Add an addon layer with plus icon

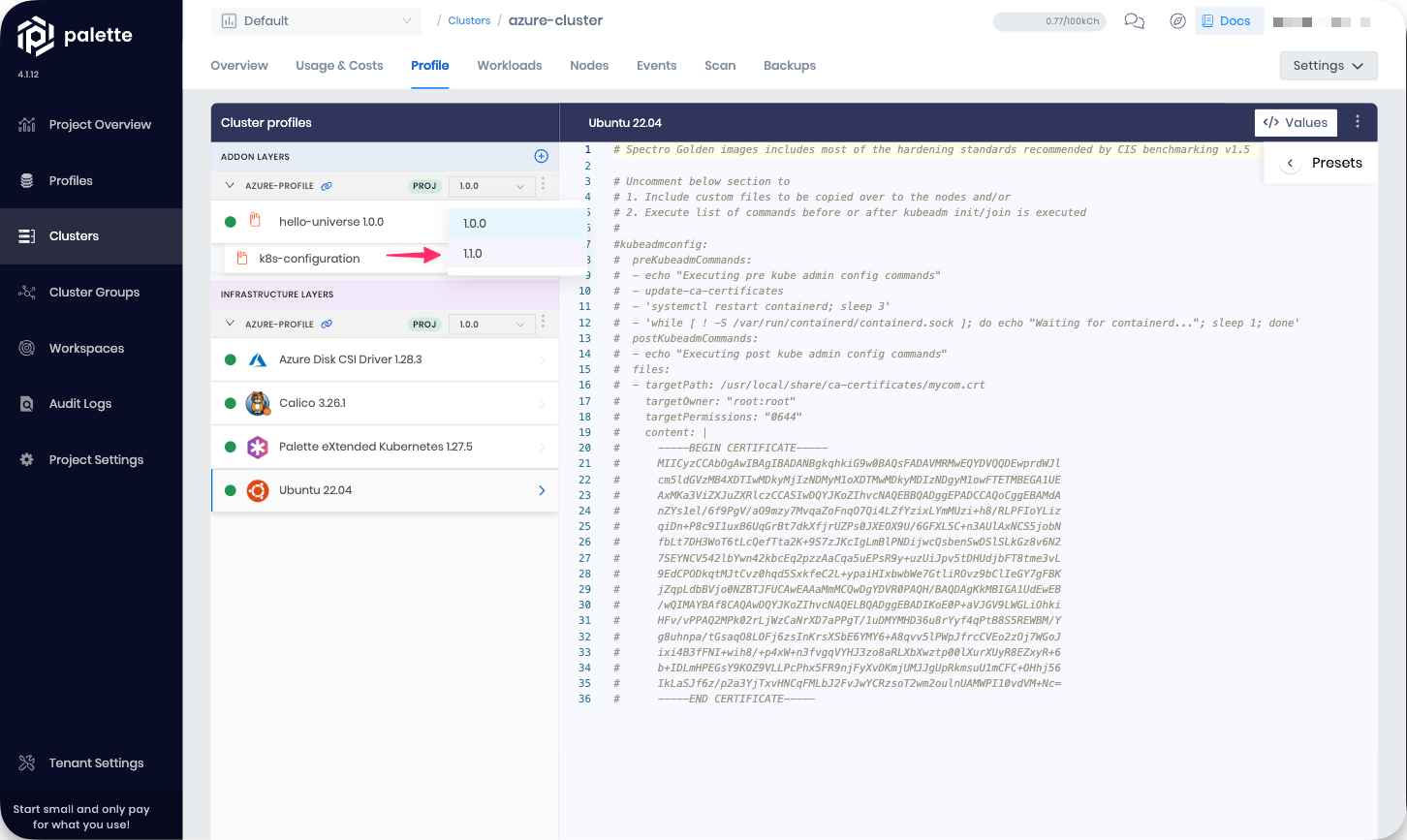click(541, 157)
